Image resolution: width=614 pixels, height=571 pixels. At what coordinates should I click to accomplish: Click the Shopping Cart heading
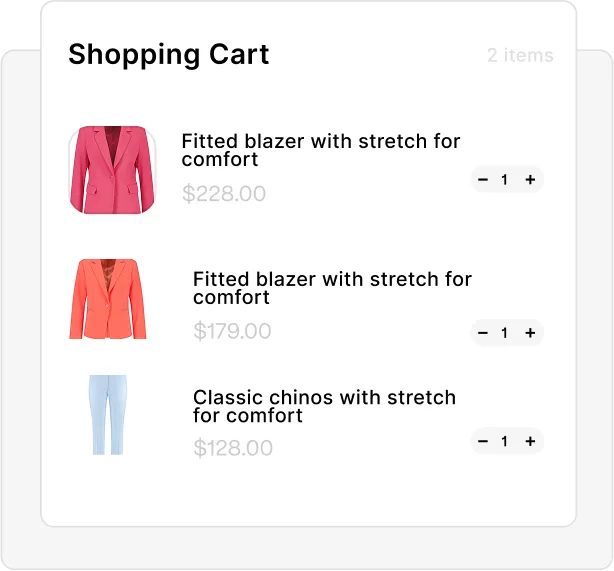[x=168, y=54]
